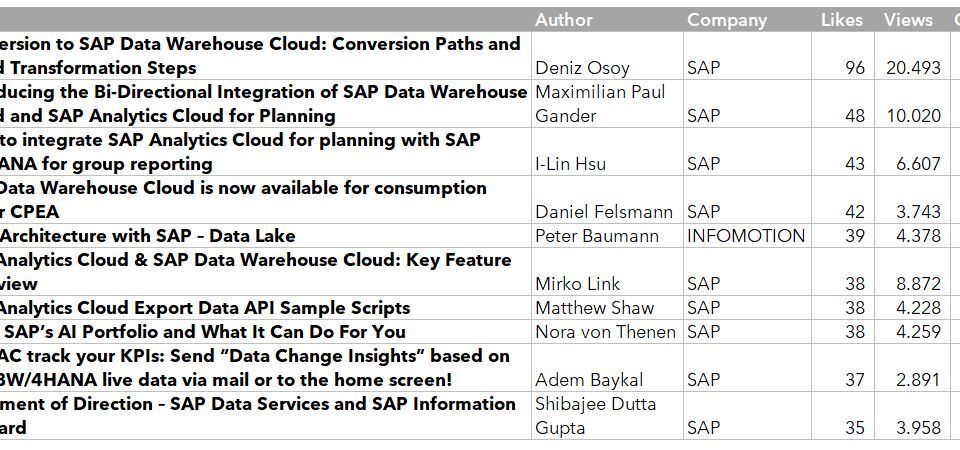Image resolution: width=960 pixels, height=450 pixels.
Task: Select the Adem Baykal author cell
Action: (x=607, y=367)
